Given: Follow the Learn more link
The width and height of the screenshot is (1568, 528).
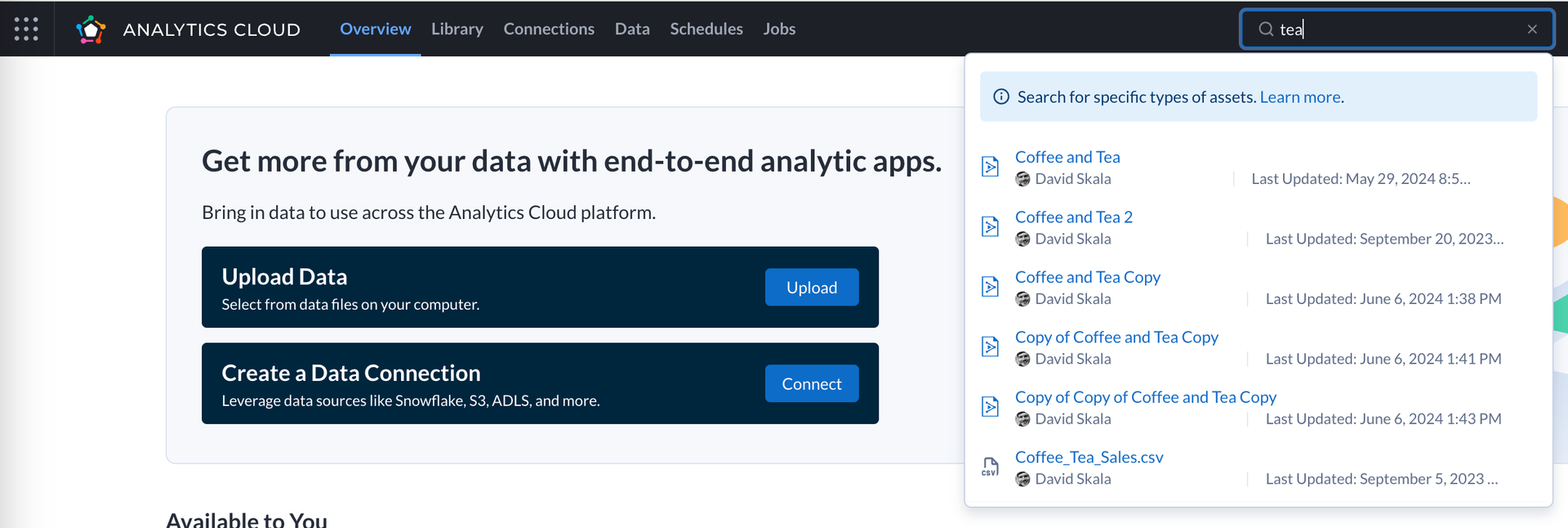Looking at the screenshot, I should click(x=1301, y=97).
